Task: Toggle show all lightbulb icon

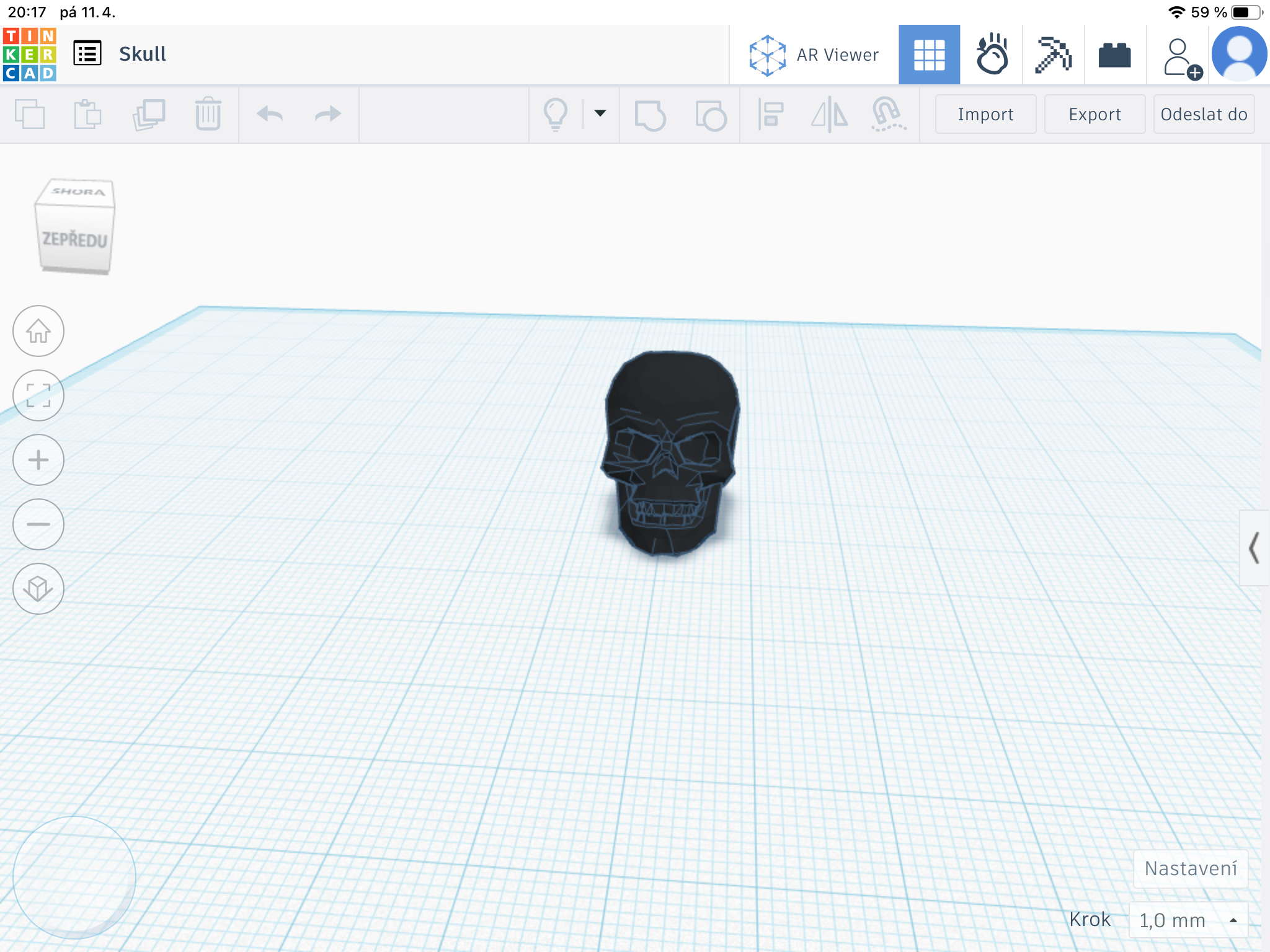Action: point(556,114)
